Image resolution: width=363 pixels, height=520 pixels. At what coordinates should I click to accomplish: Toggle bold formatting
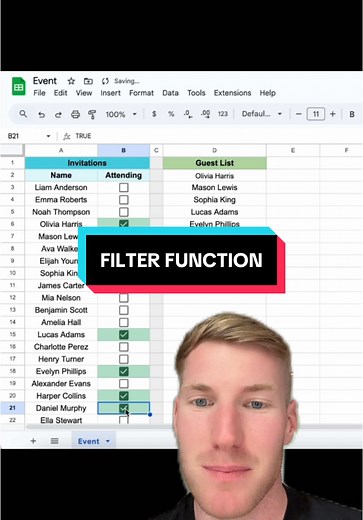[352, 114]
